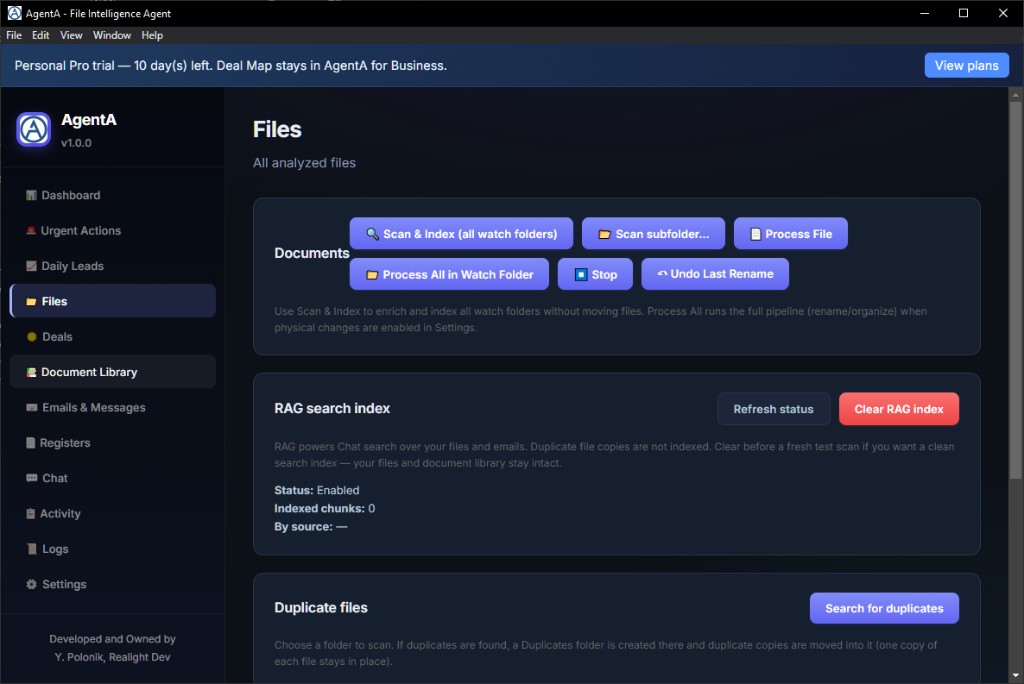Click the Daily Leads graph icon

point(31,266)
